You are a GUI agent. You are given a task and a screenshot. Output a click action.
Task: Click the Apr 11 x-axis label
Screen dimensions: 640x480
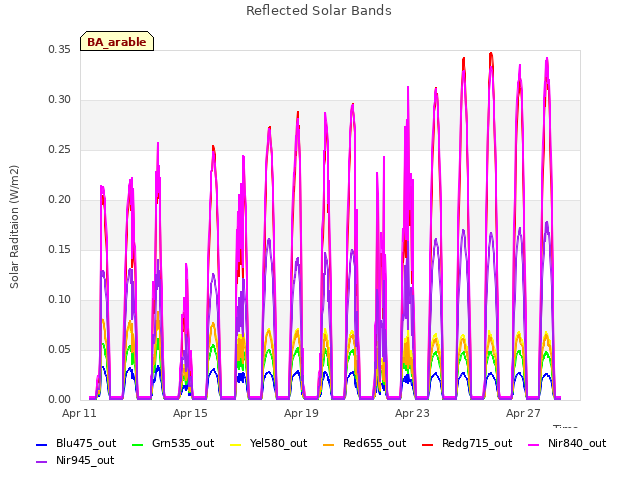coord(80,413)
